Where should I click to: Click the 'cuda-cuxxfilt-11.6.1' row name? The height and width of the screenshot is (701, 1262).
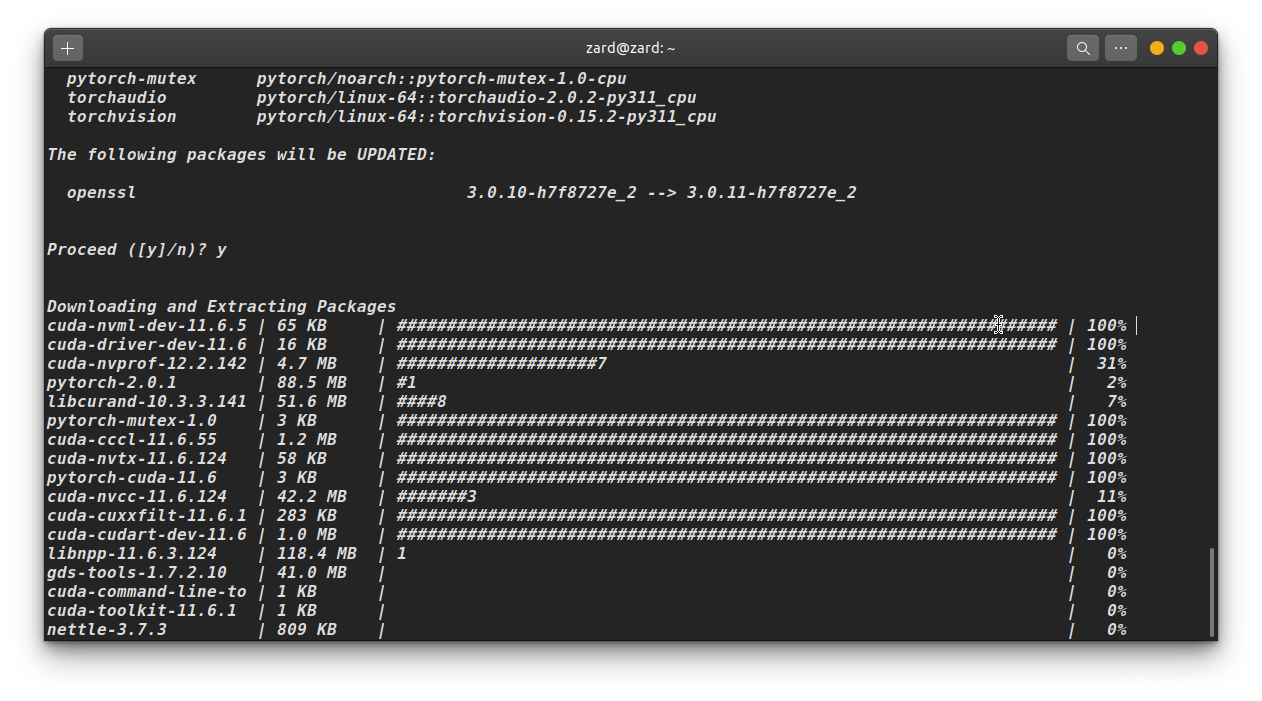[147, 516]
